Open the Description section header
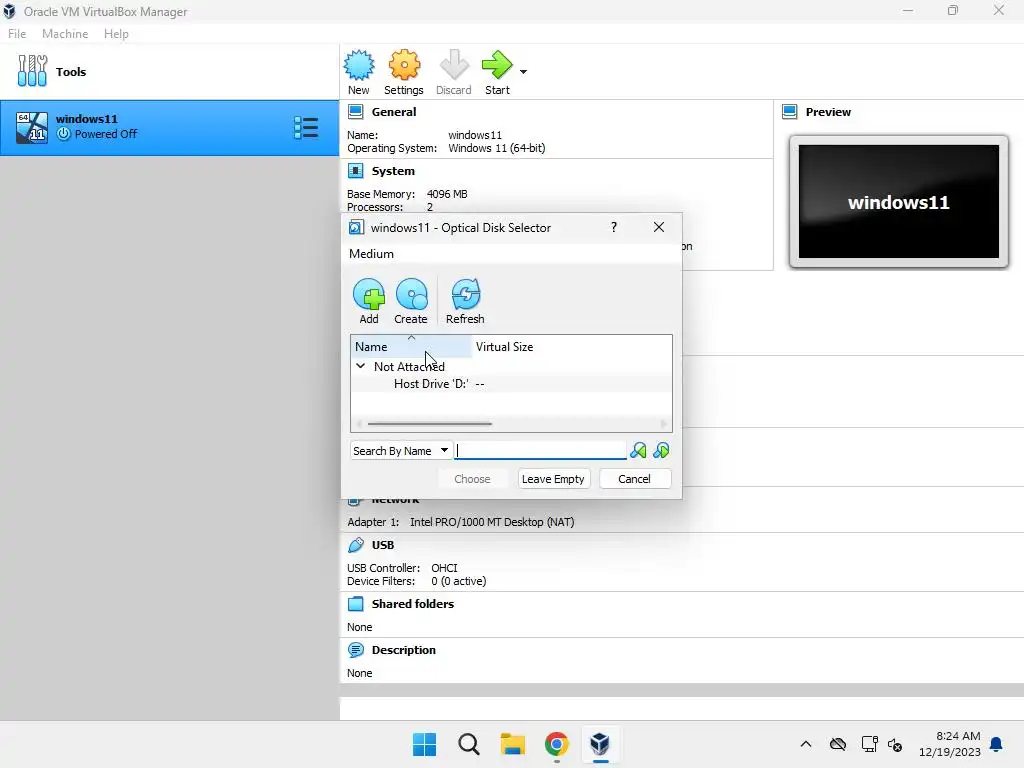The width and height of the screenshot is (1024, 768). tap(404, 650)
